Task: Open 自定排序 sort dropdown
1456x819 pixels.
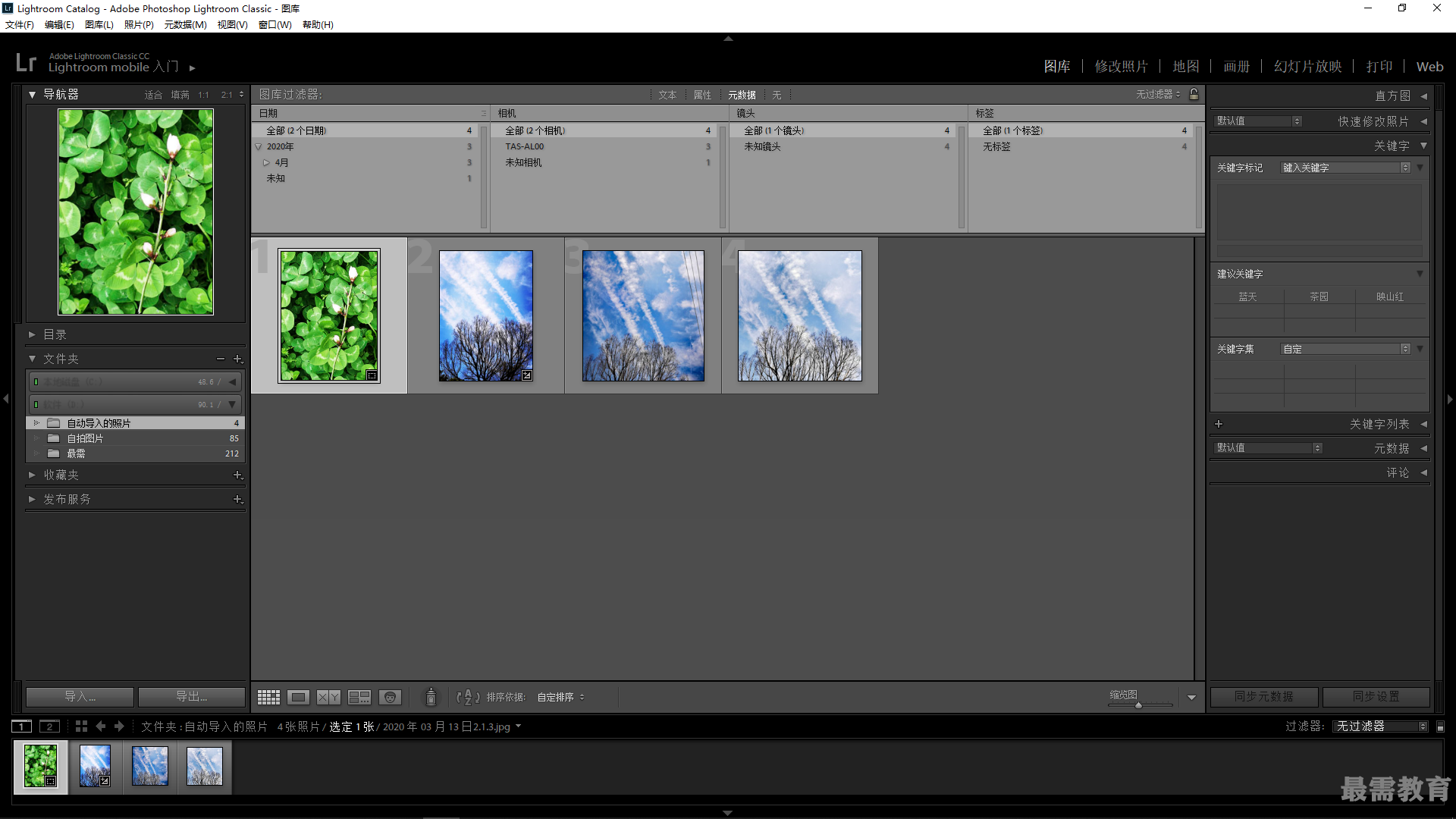Action: pos(560,697)
